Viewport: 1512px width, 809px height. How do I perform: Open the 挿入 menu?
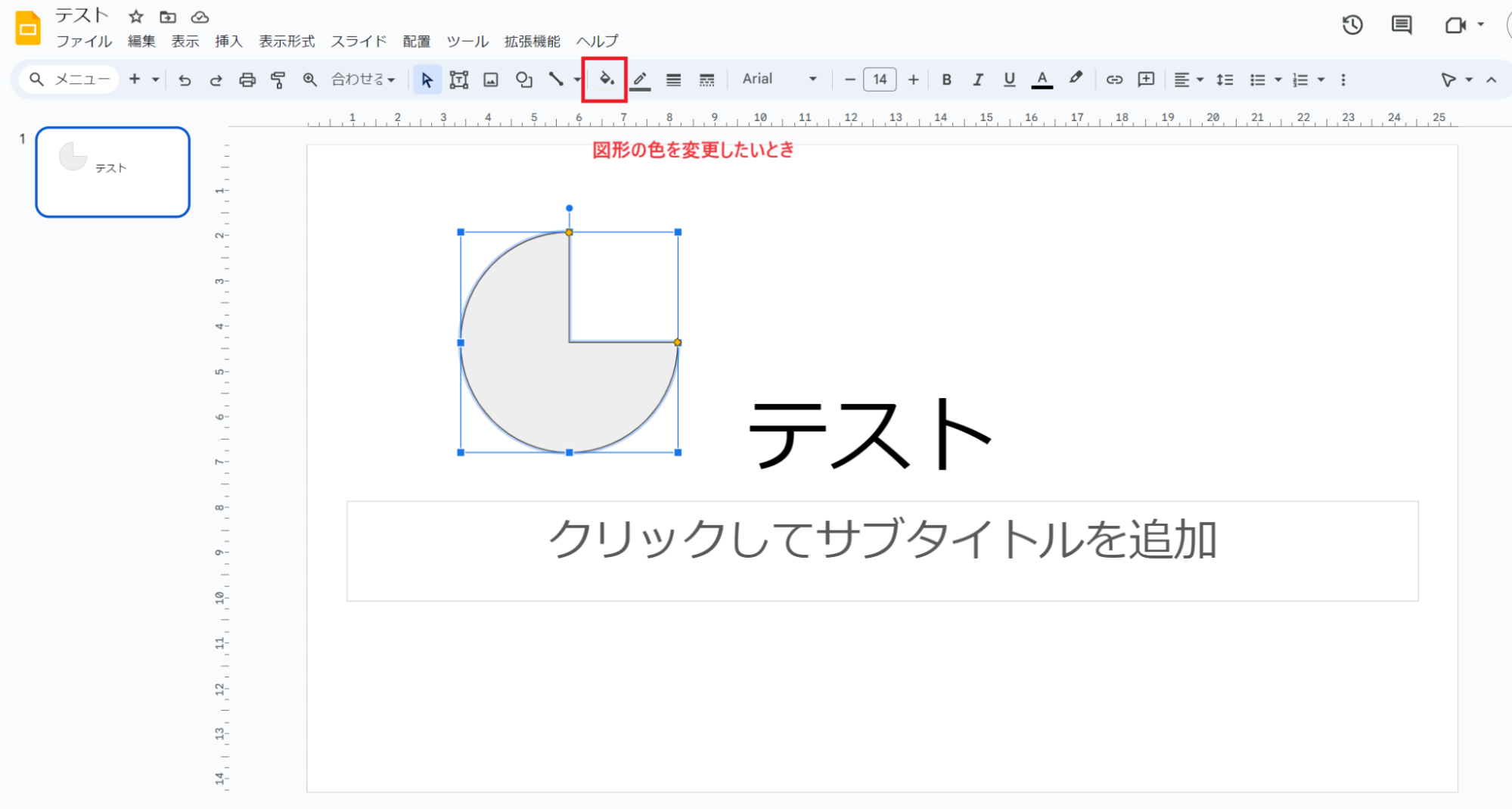click(228, 41)
